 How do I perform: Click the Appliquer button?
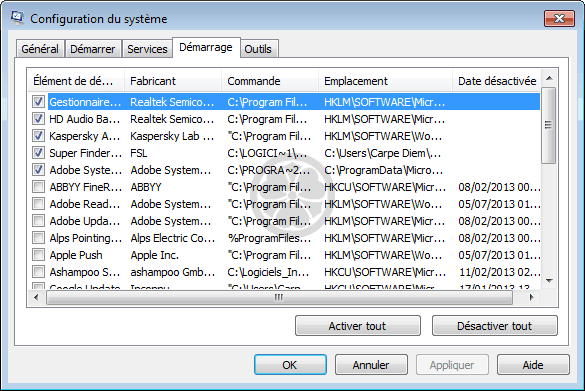[x=452, y=365]
